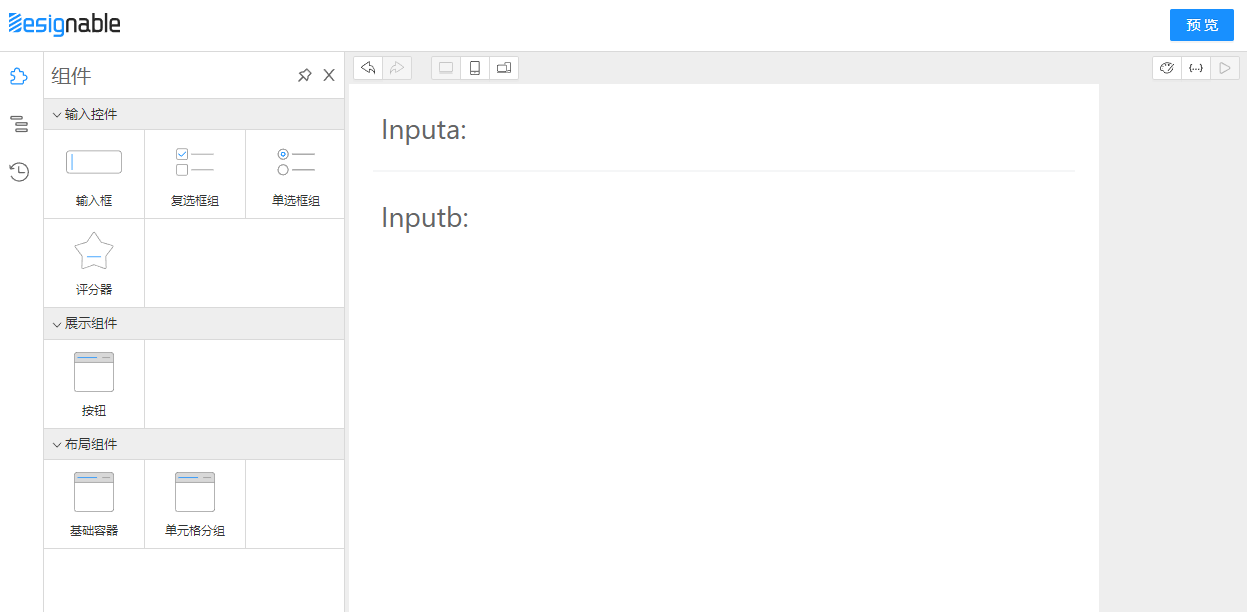Open the JSON code view button

(1196, 68)
